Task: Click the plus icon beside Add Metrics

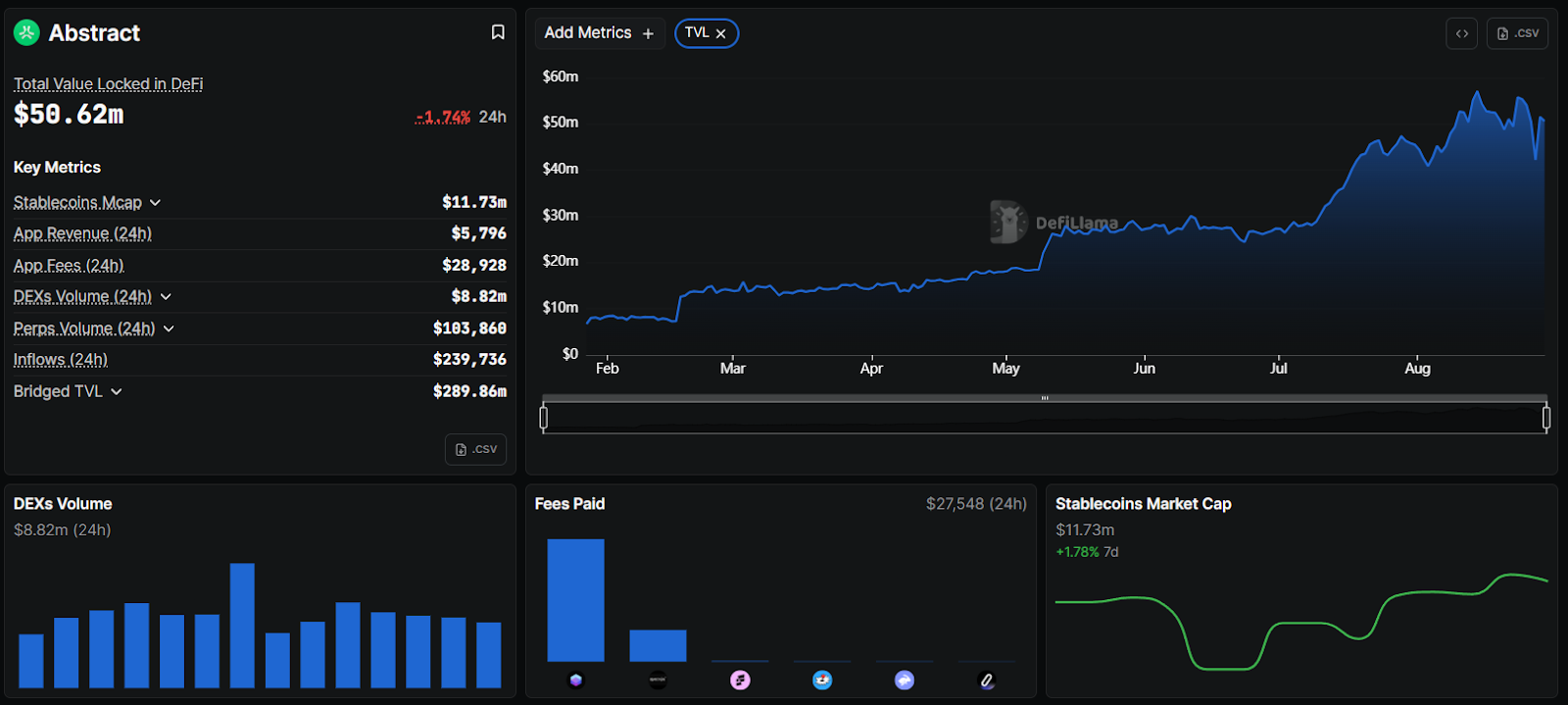Action: [648, 33]
